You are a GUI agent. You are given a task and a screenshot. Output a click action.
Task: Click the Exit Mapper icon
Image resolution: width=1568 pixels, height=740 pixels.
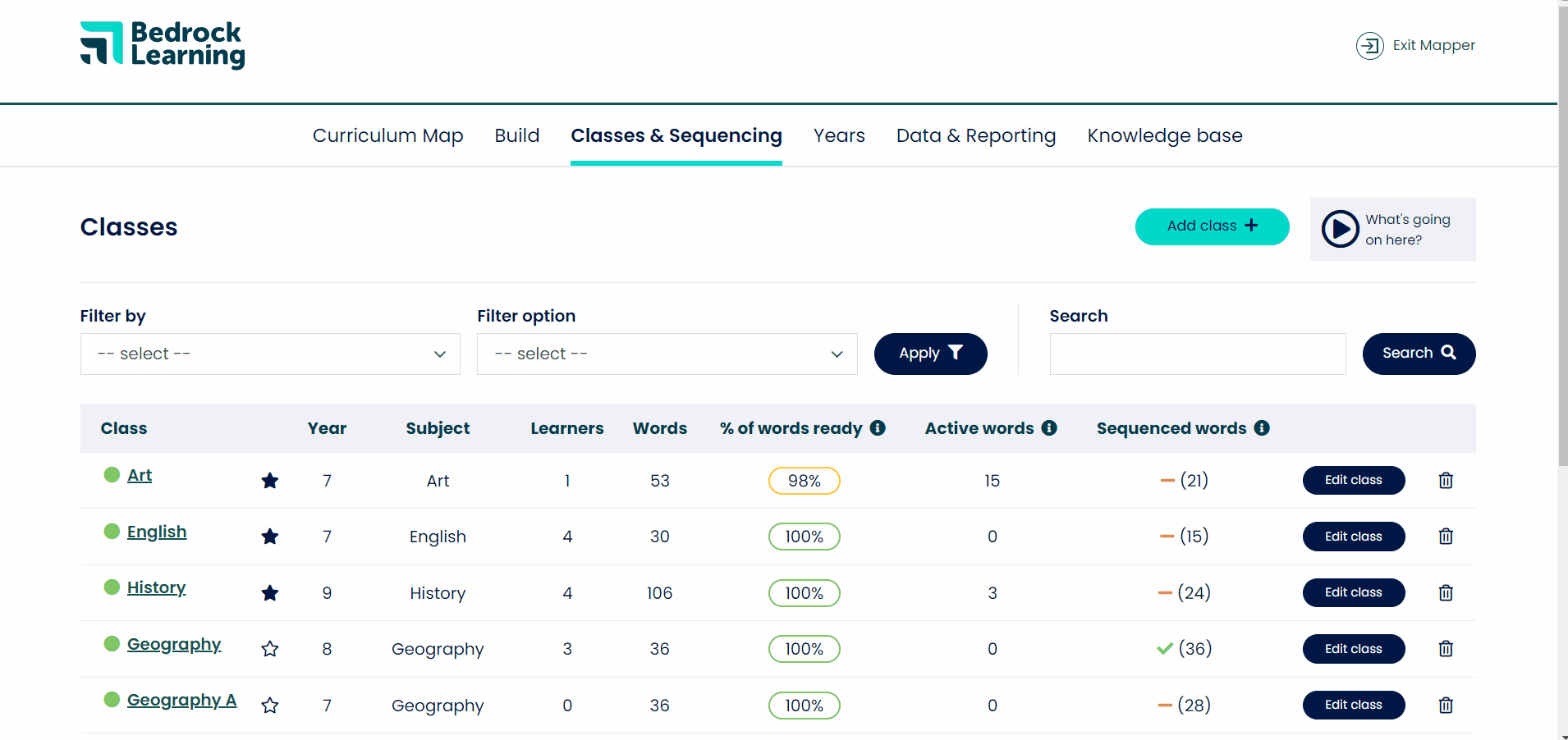[1369, 46]
